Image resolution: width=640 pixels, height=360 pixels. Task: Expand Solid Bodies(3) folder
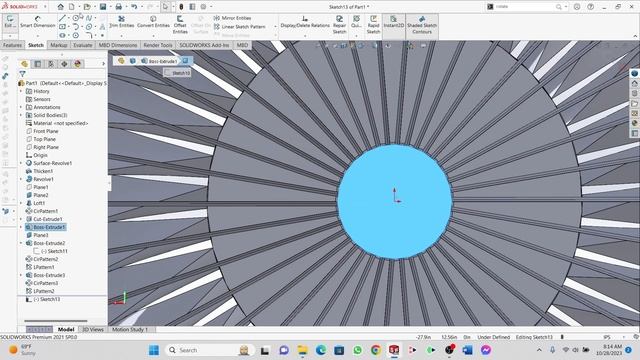[21, 115]
